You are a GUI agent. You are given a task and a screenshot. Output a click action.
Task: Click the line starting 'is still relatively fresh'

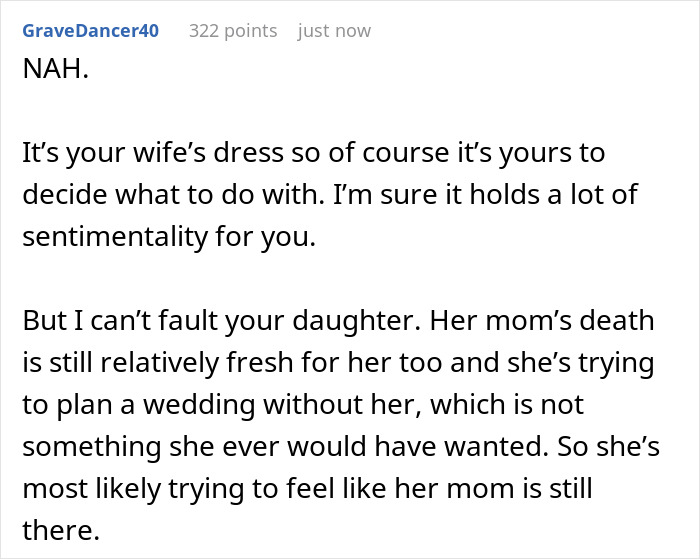pos(338,363)
